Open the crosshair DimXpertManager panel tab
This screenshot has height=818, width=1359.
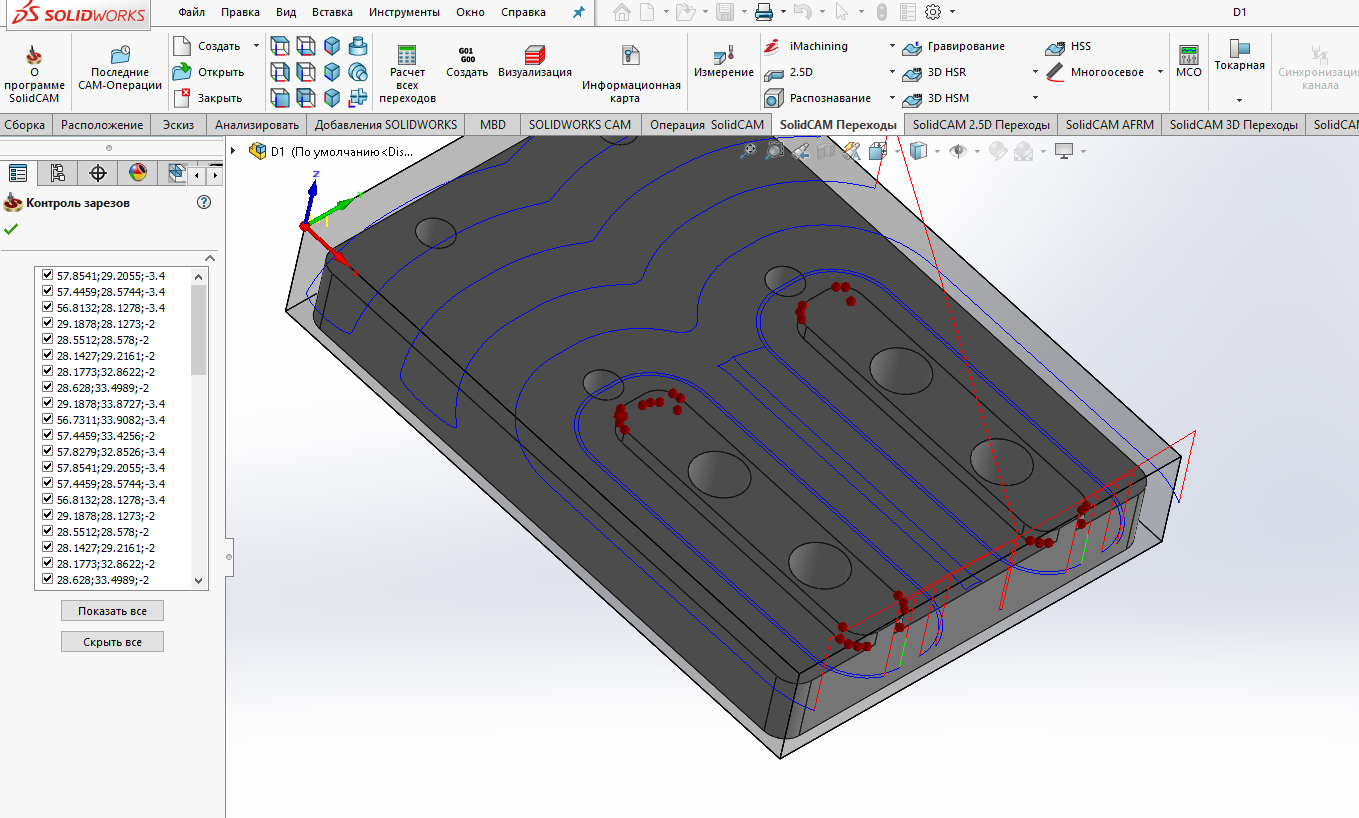(98, 172)
